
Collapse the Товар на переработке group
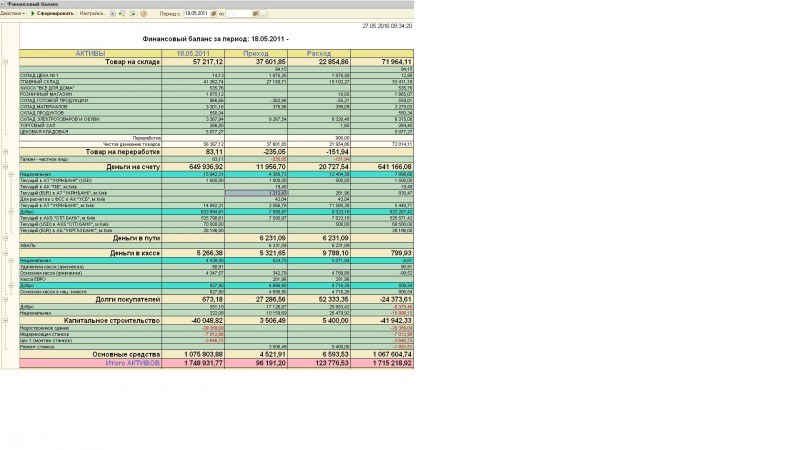click(6, 152)
